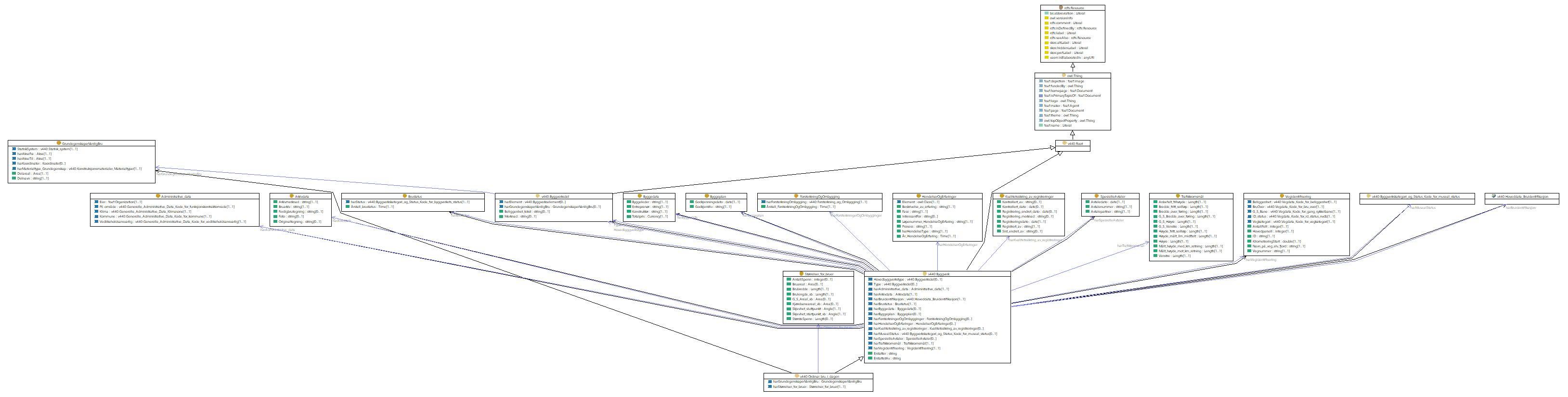The height and width of the screenshot is (397, 1568).
Task: Click the GrunnegenskaperVanligBru class icon
Action: (59, 143)
